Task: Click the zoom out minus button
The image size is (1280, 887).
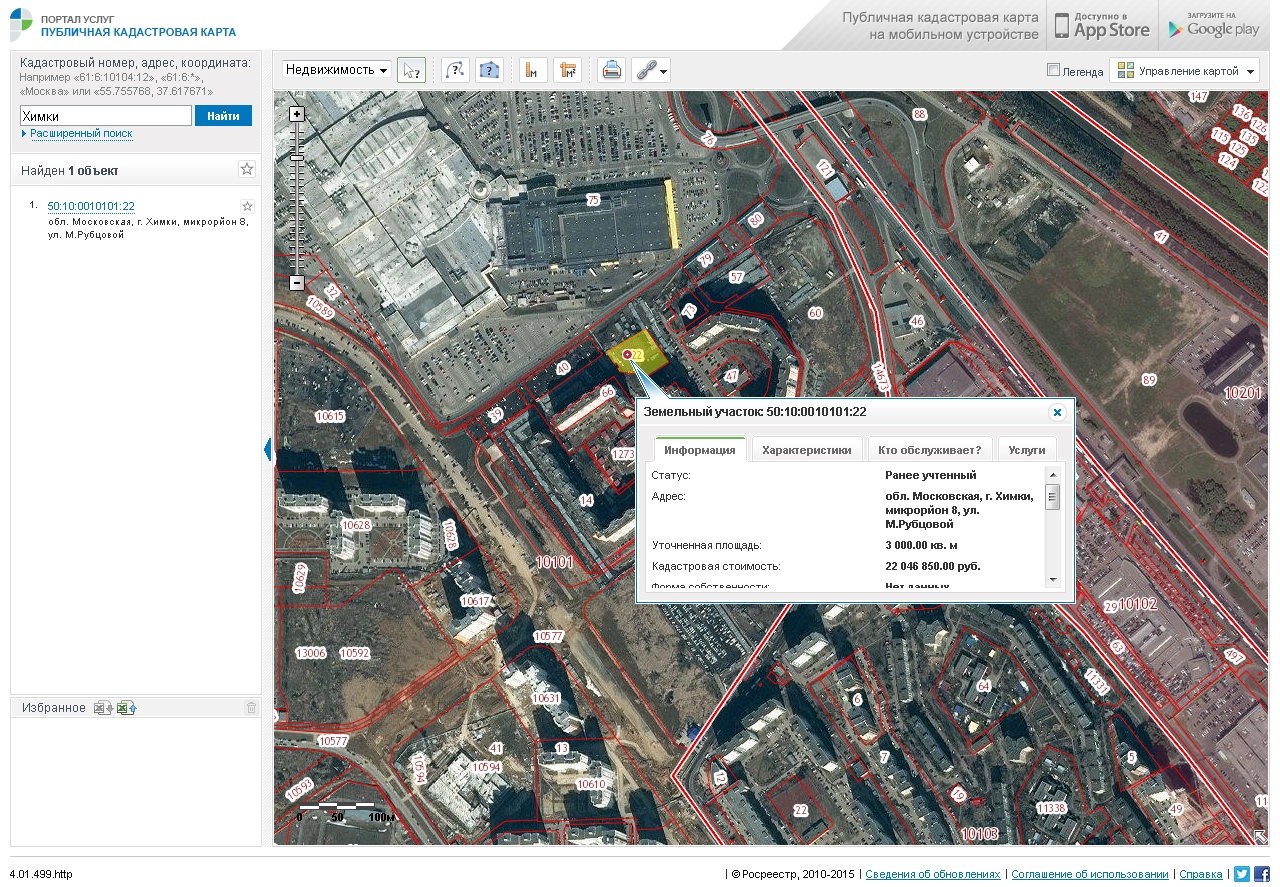Action: click(x=297, y=283)
